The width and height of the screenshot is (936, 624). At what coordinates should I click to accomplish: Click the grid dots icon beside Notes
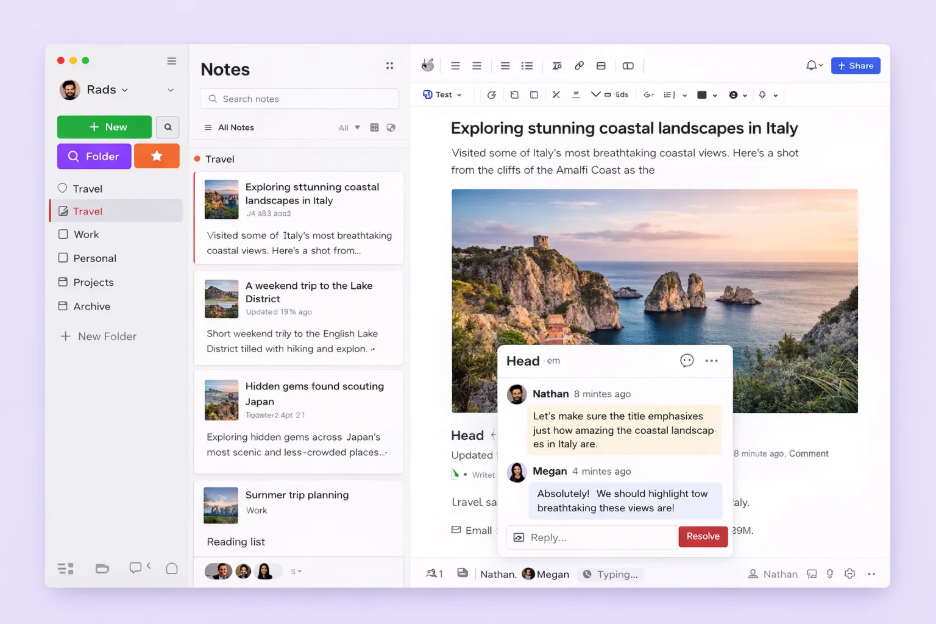pyautogui.click(x=389, y=66)
